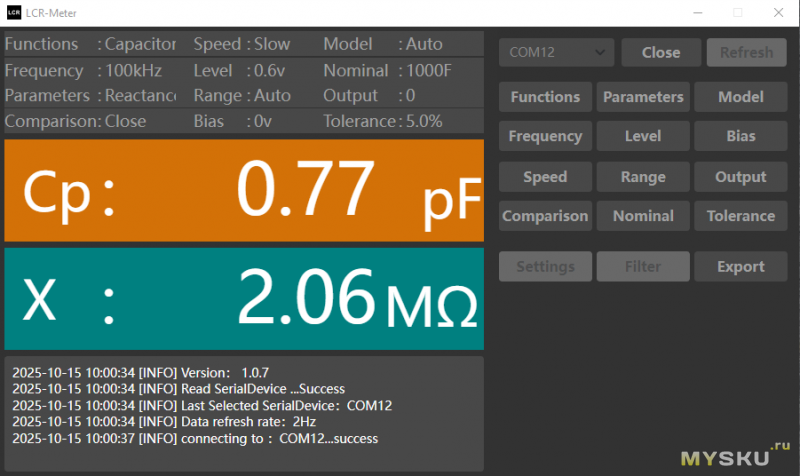
Task: Open the Bias setting button
Action: pyautogui.click(x=741, y=136)
